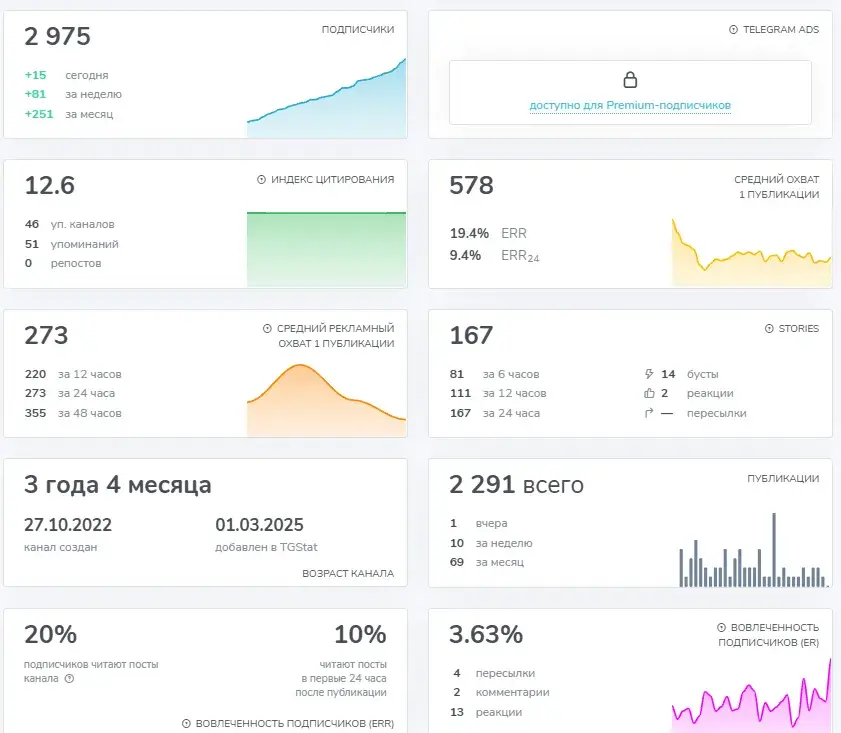The height and width of the screenshot is (733, 841).
Task: Click the publications bar chart
Action: [753, 550]
